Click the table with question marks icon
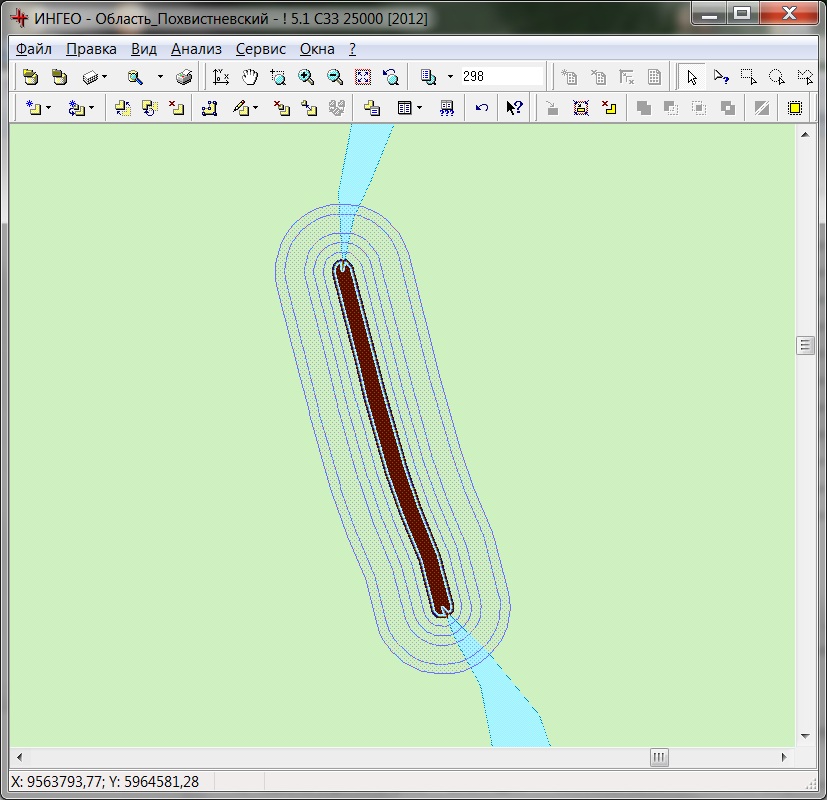 446,108
